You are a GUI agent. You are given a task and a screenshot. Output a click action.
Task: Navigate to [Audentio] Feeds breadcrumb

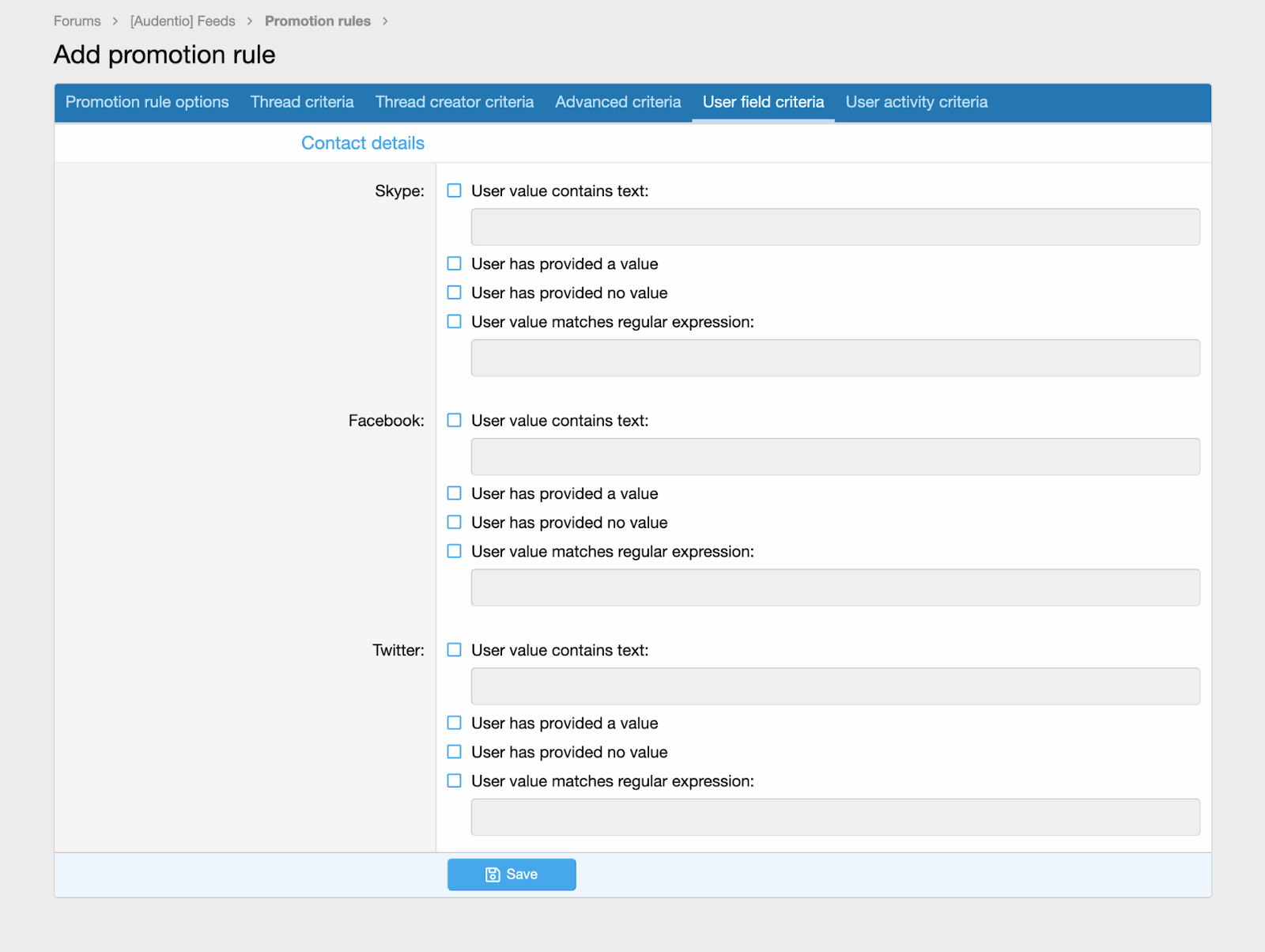click(x=183, y=21)
